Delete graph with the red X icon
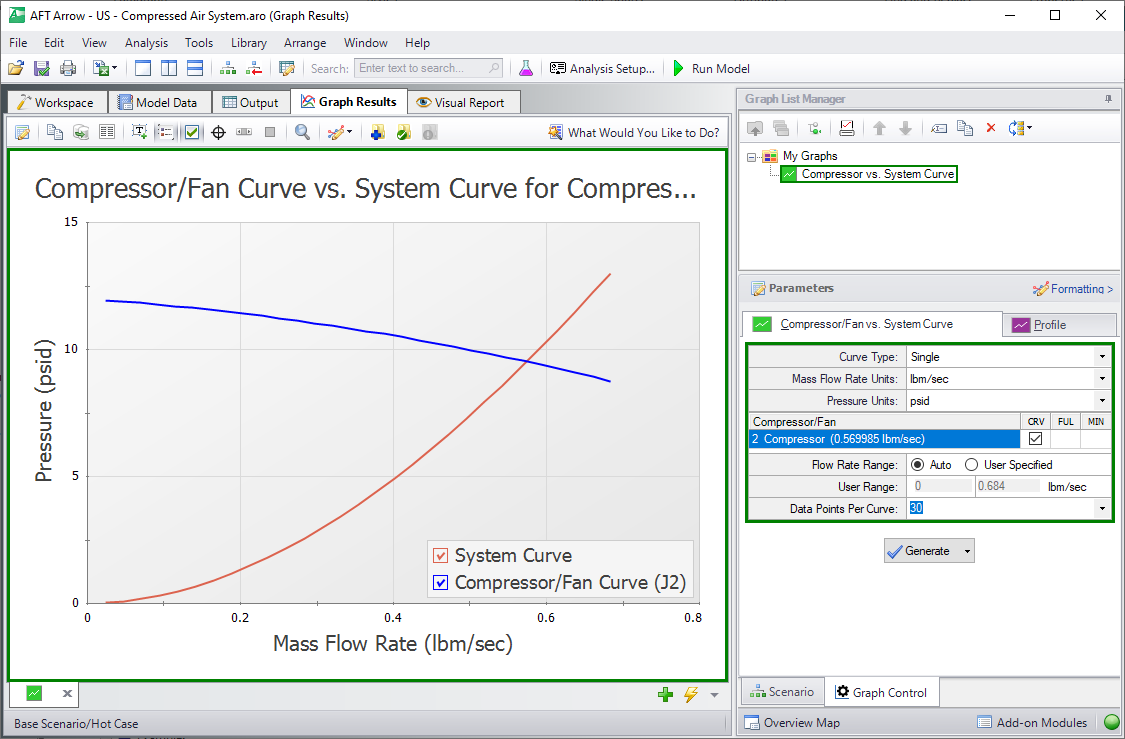Viewport: 1125px width, 739px height. [991, 128]
